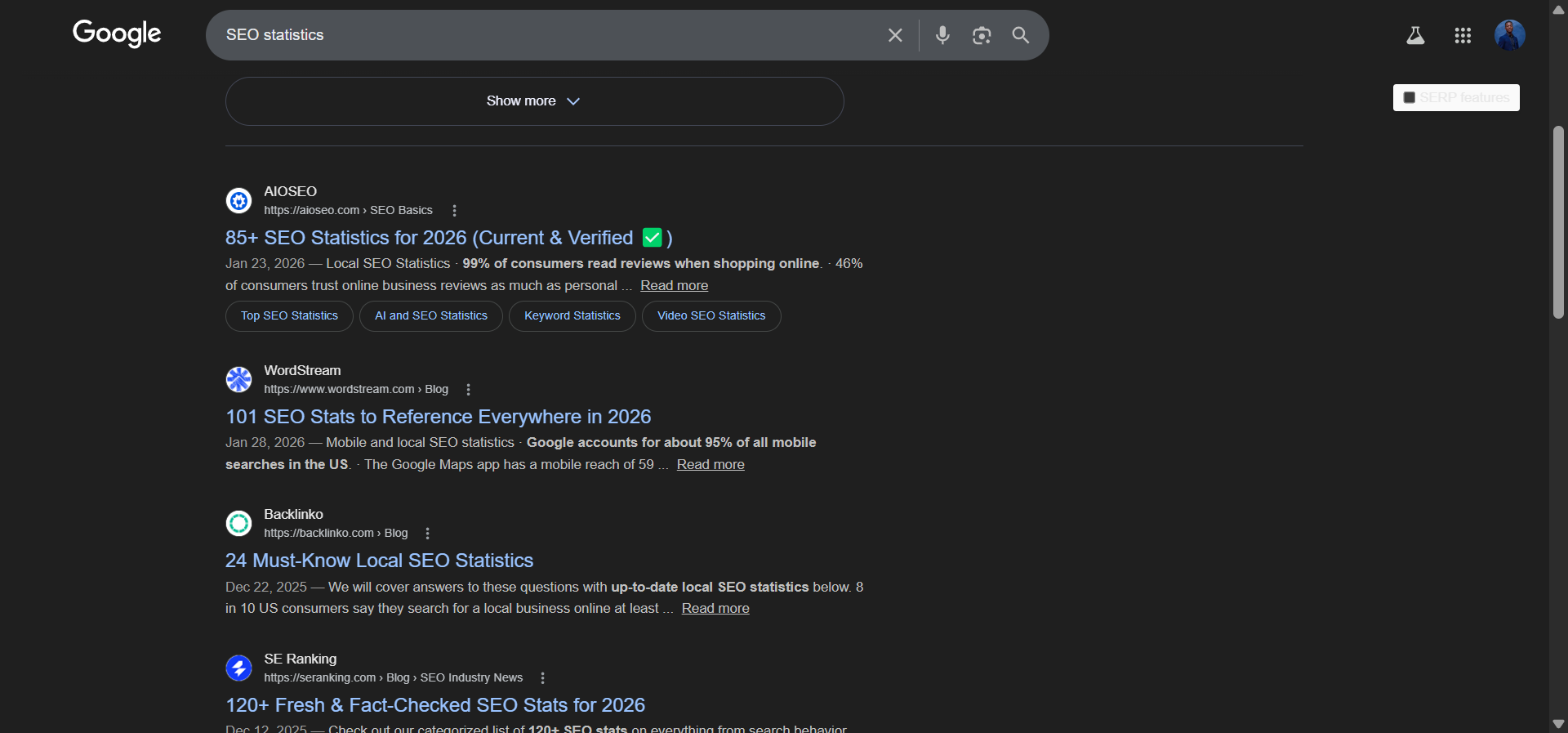This screenshot has height=733, width=1568.
Task: Open Search Labs flask icon
Action: click(x=1415, y=35)
